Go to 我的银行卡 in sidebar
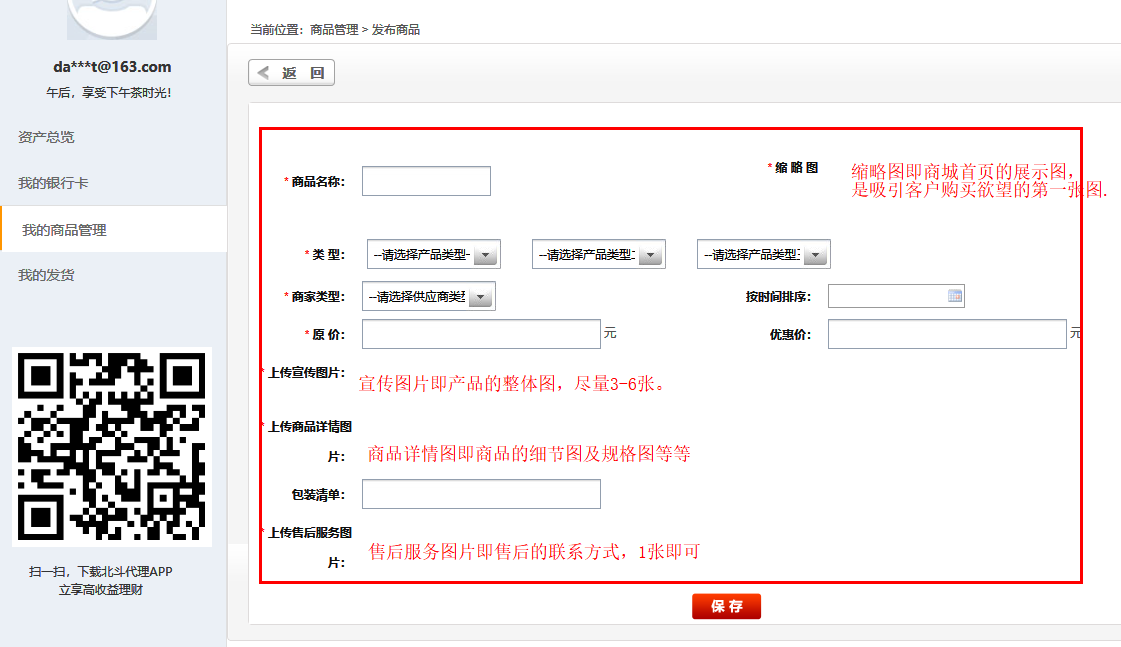 53,183
